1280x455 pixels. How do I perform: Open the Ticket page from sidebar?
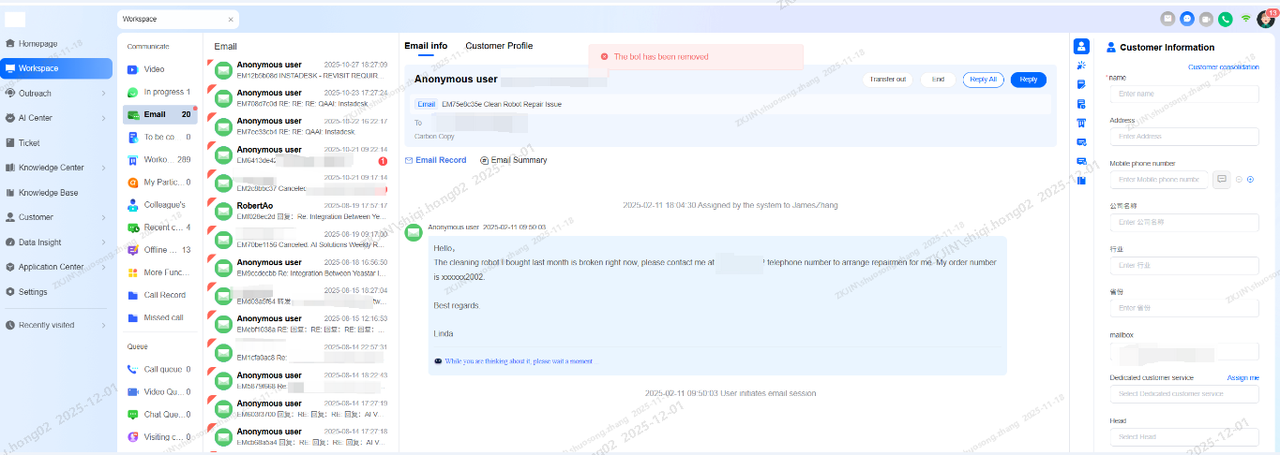pyautogui.click(x=29, y=143)
